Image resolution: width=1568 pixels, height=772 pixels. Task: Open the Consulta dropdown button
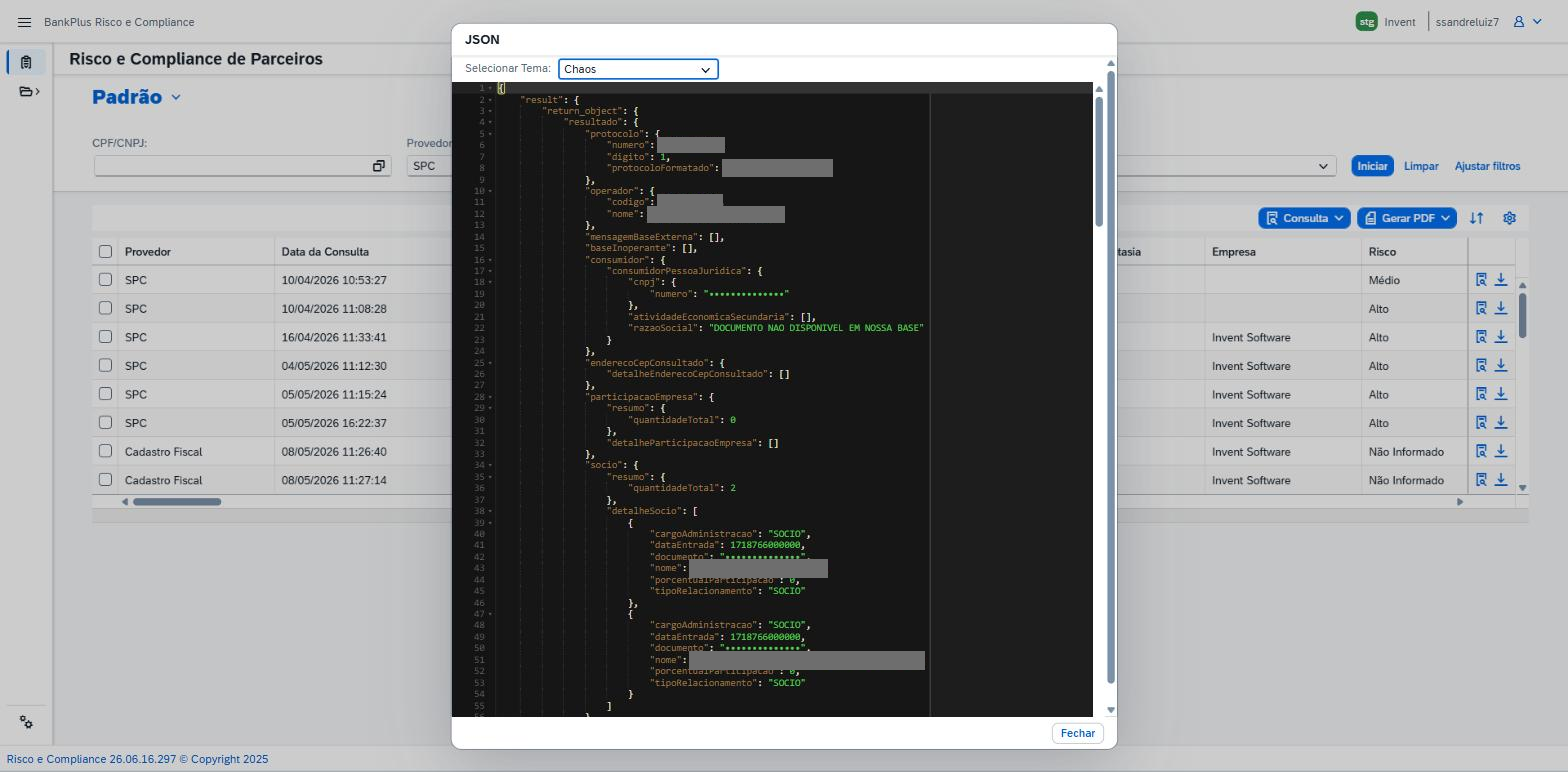(1304, 218)
